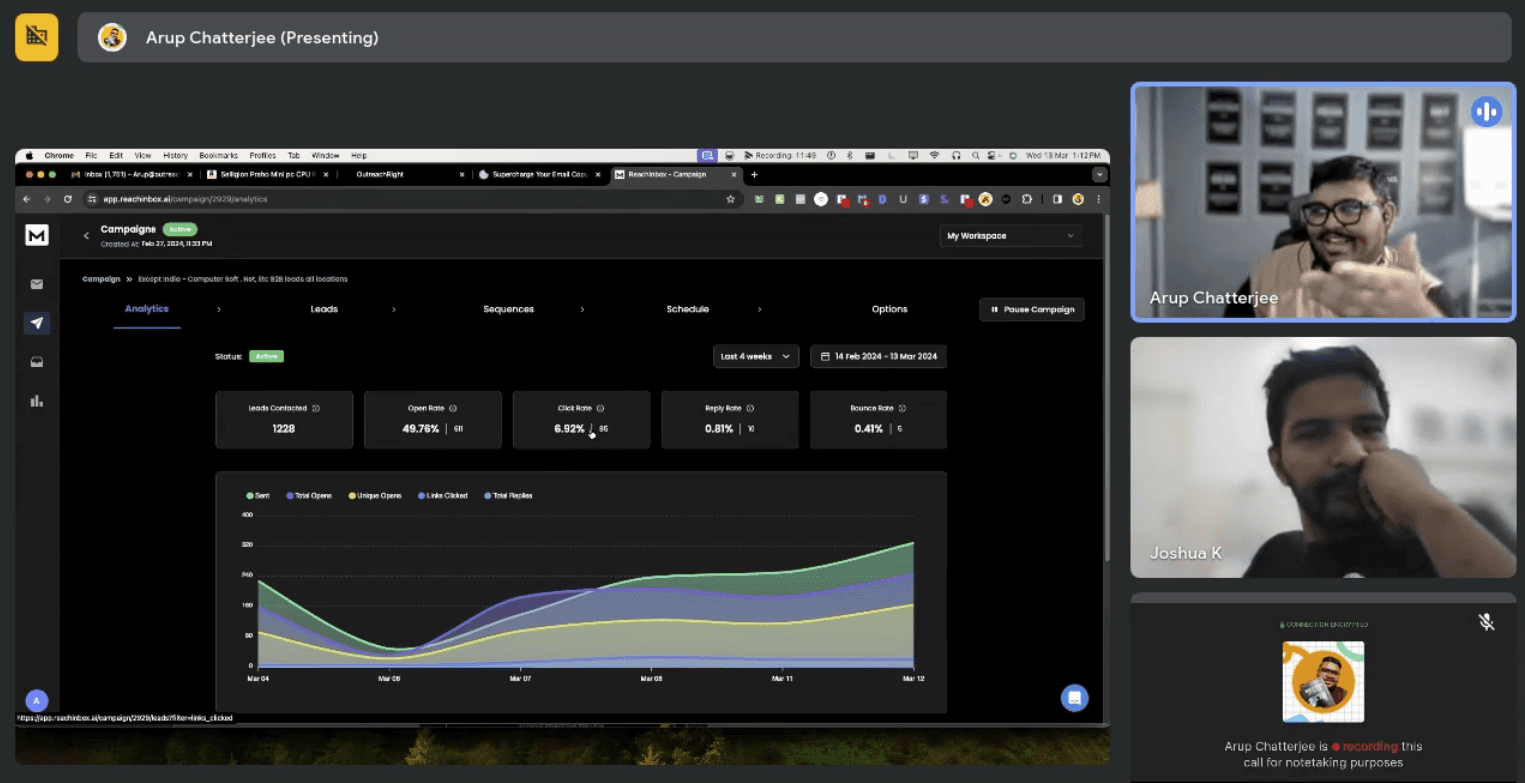This screenshot has height=783, width=1525.
Task: Select Arup Chatterjee video tile
Action: click(1323, 202)
